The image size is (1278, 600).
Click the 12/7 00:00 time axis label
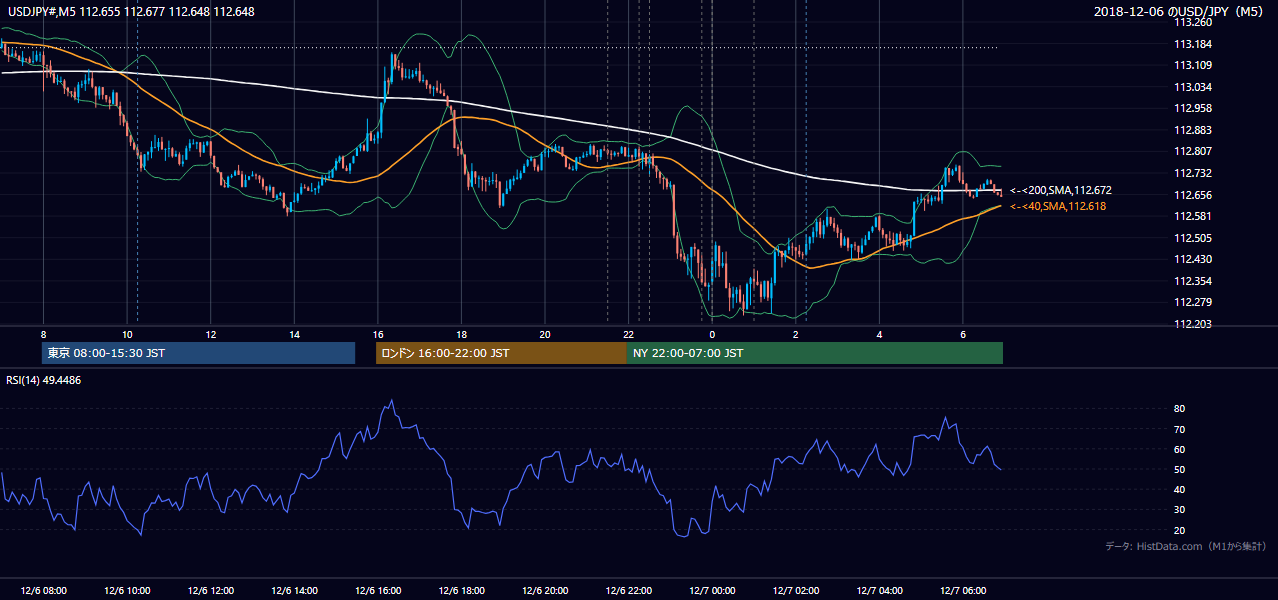click(x=713, y=591)
